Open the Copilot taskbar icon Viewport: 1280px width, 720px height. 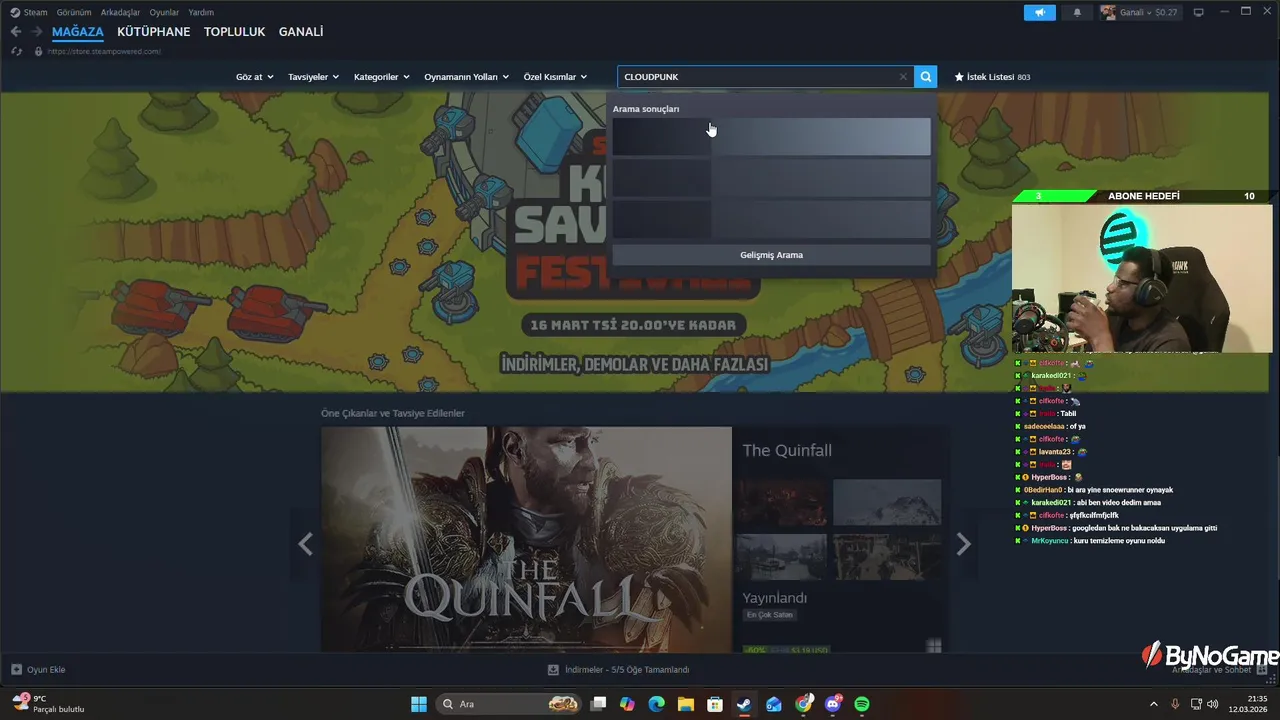tap(627, 704)
